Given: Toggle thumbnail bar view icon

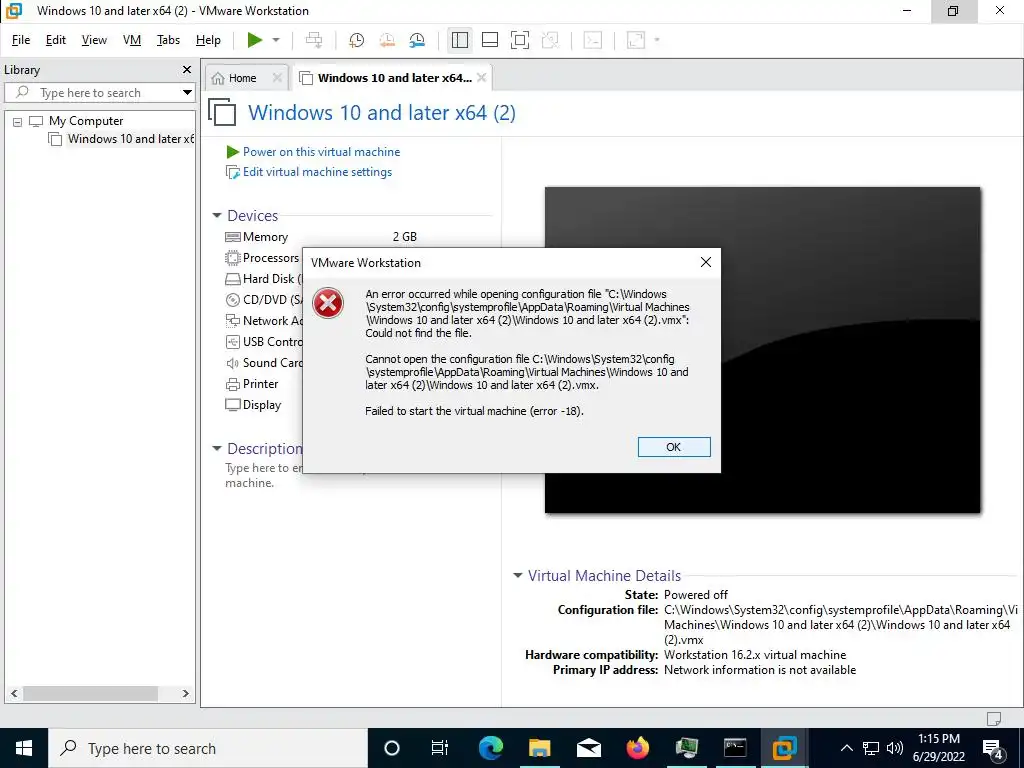Looking at the screenshot, I should tap(490, 40).
